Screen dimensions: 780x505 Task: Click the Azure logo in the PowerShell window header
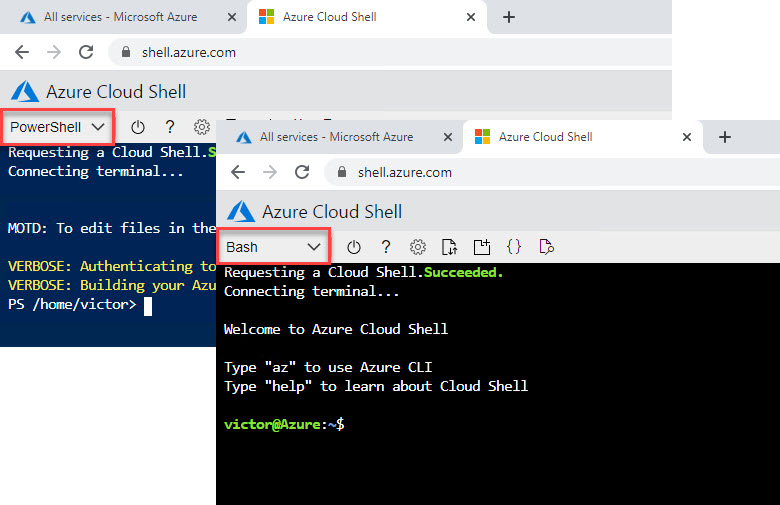click(x=25, y=92)
